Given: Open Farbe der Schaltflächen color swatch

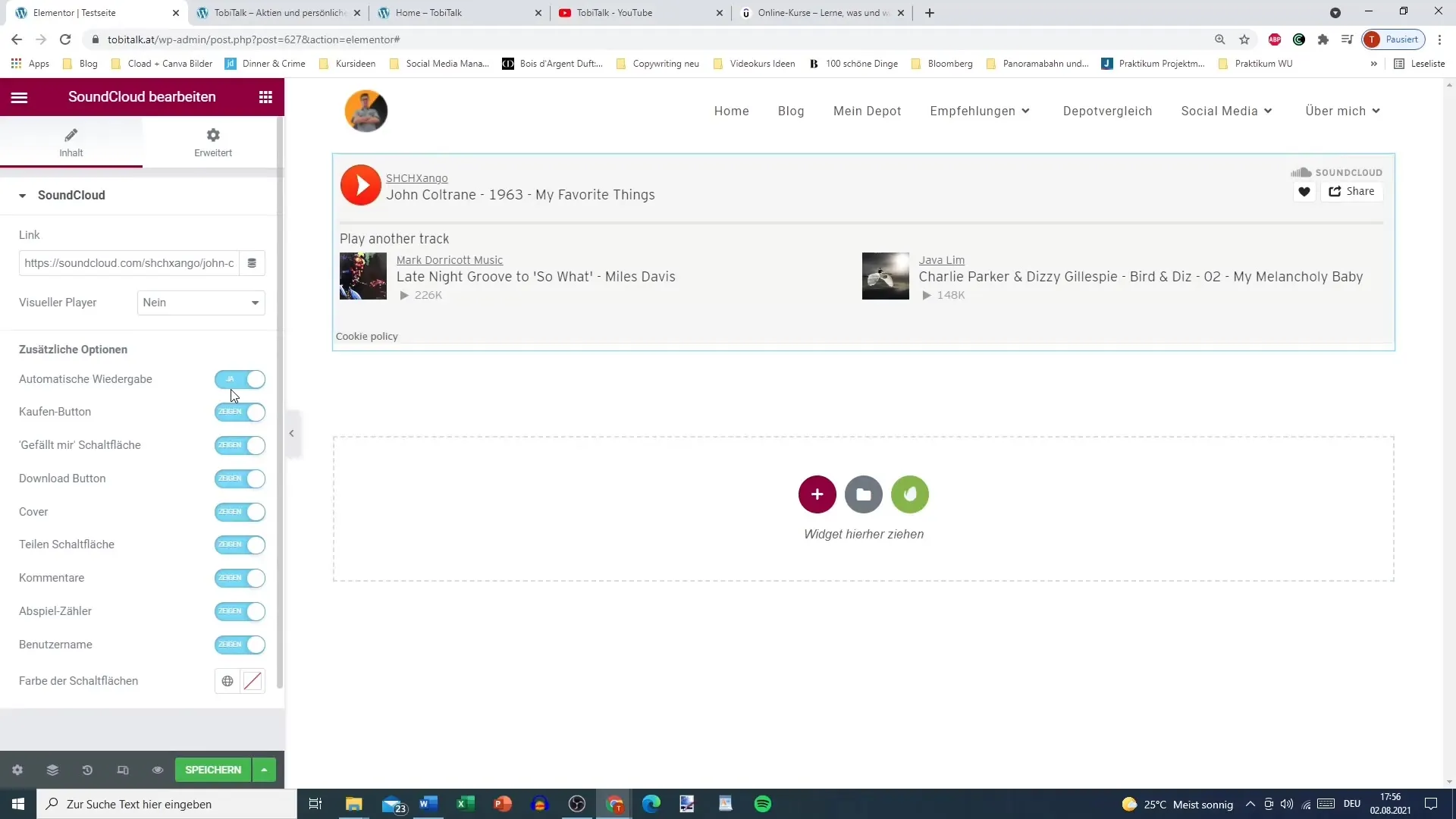Looking at the screenshot, I should (x=253, y=681).
